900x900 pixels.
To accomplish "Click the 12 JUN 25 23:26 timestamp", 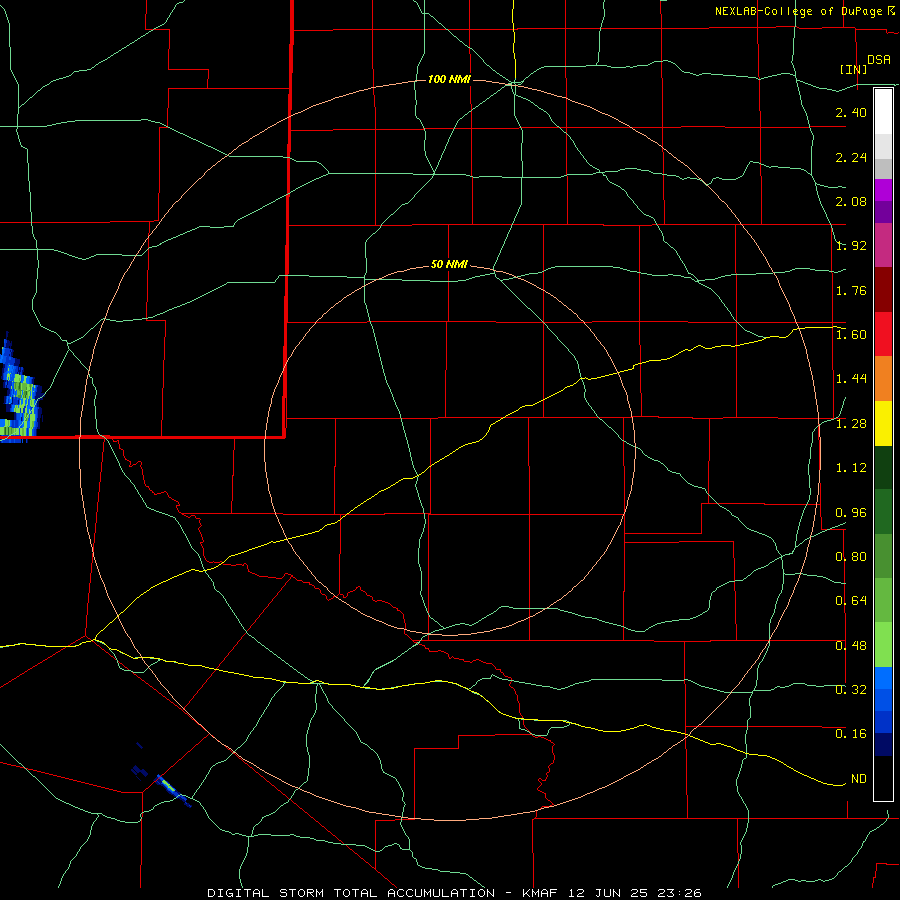I will coord(635,893).
